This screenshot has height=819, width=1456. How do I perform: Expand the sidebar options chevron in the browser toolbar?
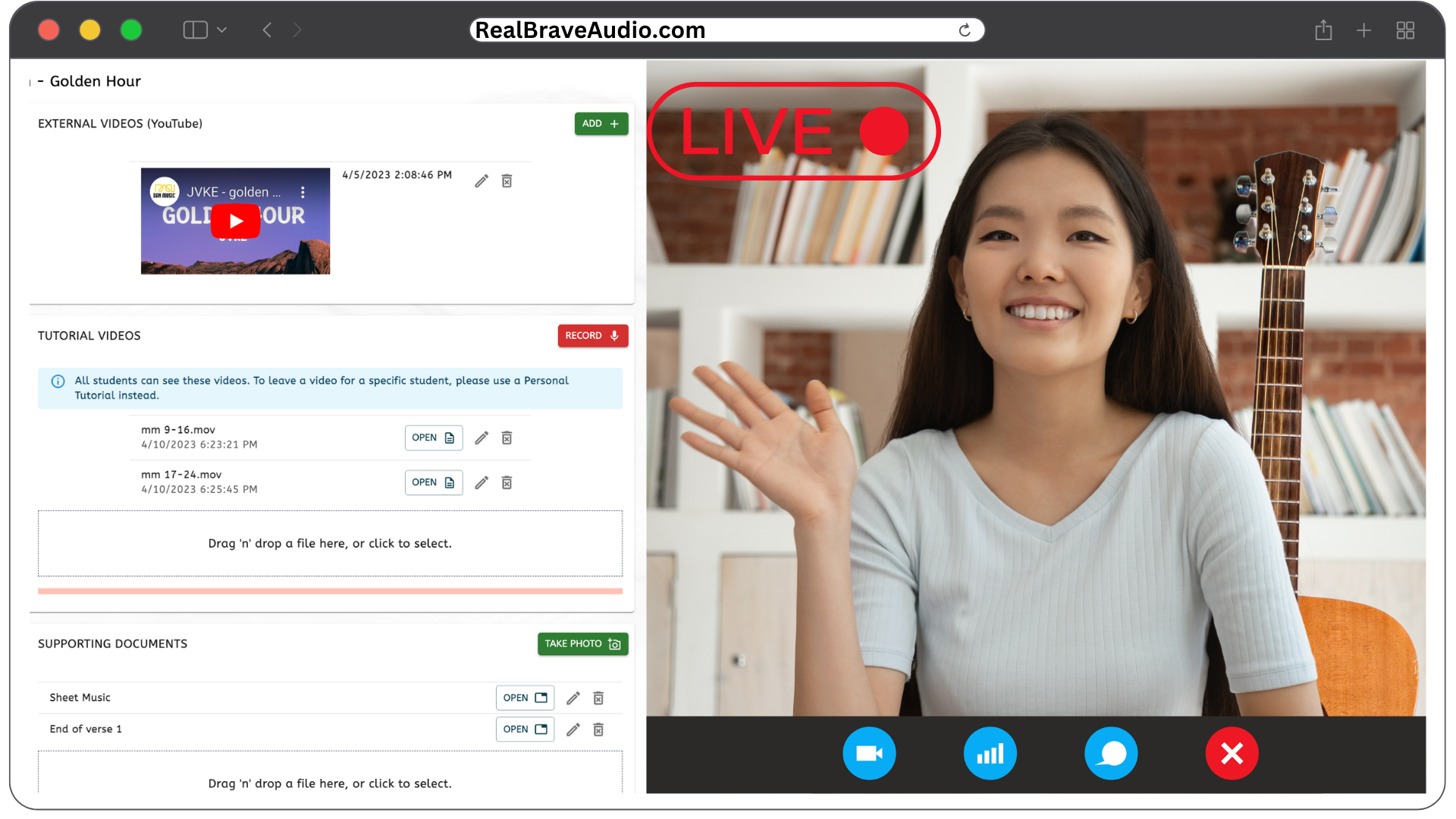coord(222,30)
